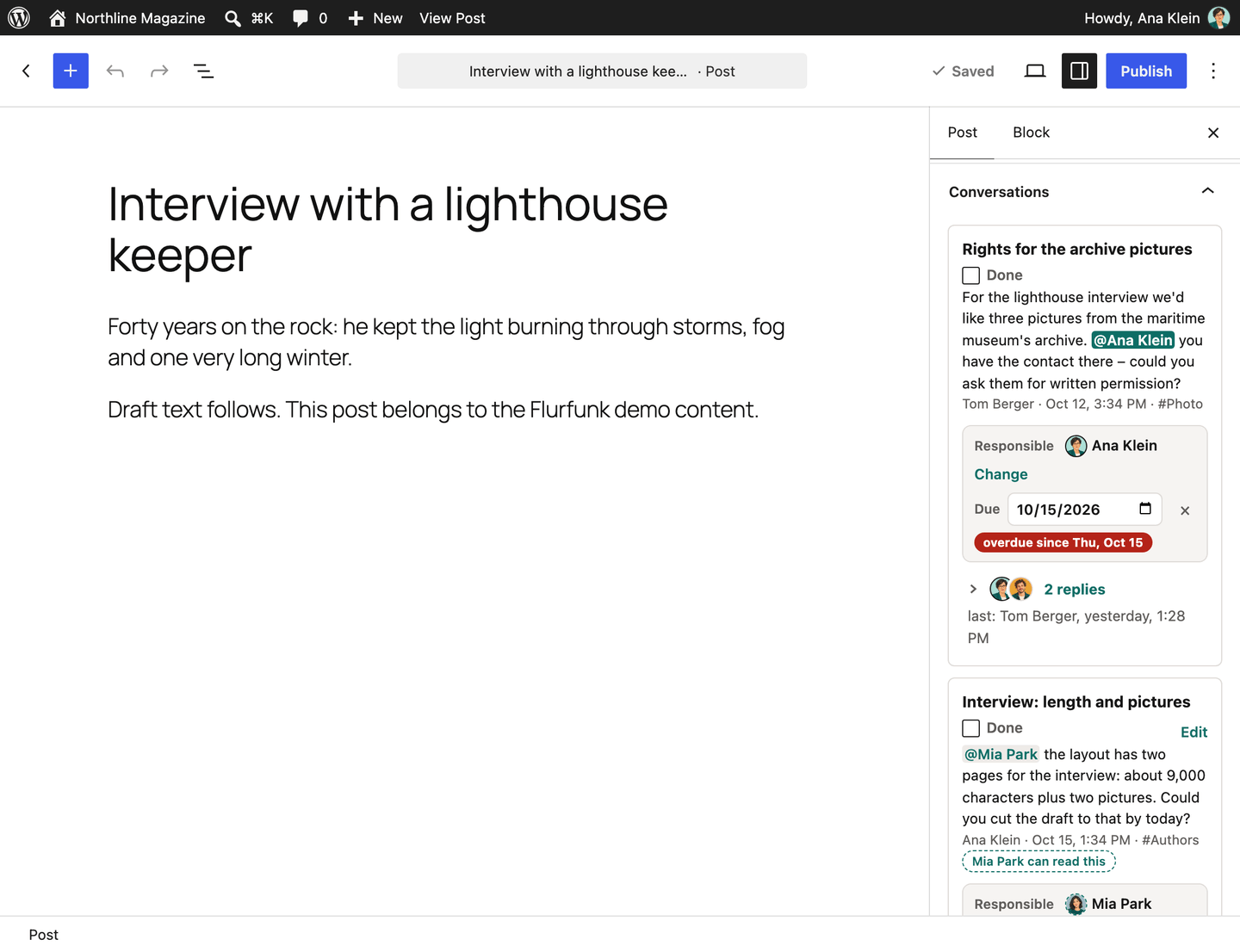Open the three-dot options menu

tap(1213, 71)
